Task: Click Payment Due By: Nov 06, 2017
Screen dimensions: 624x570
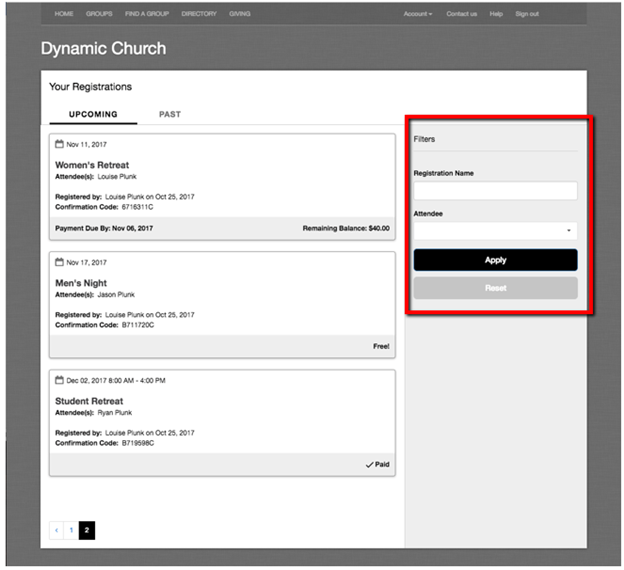Action: click(104, 228)
